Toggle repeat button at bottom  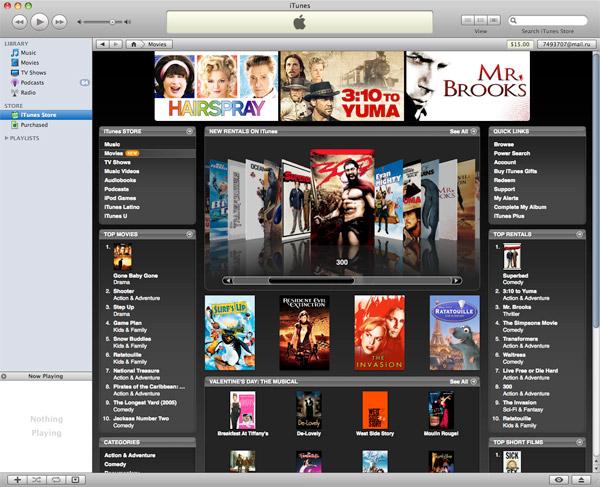point(56,479)
